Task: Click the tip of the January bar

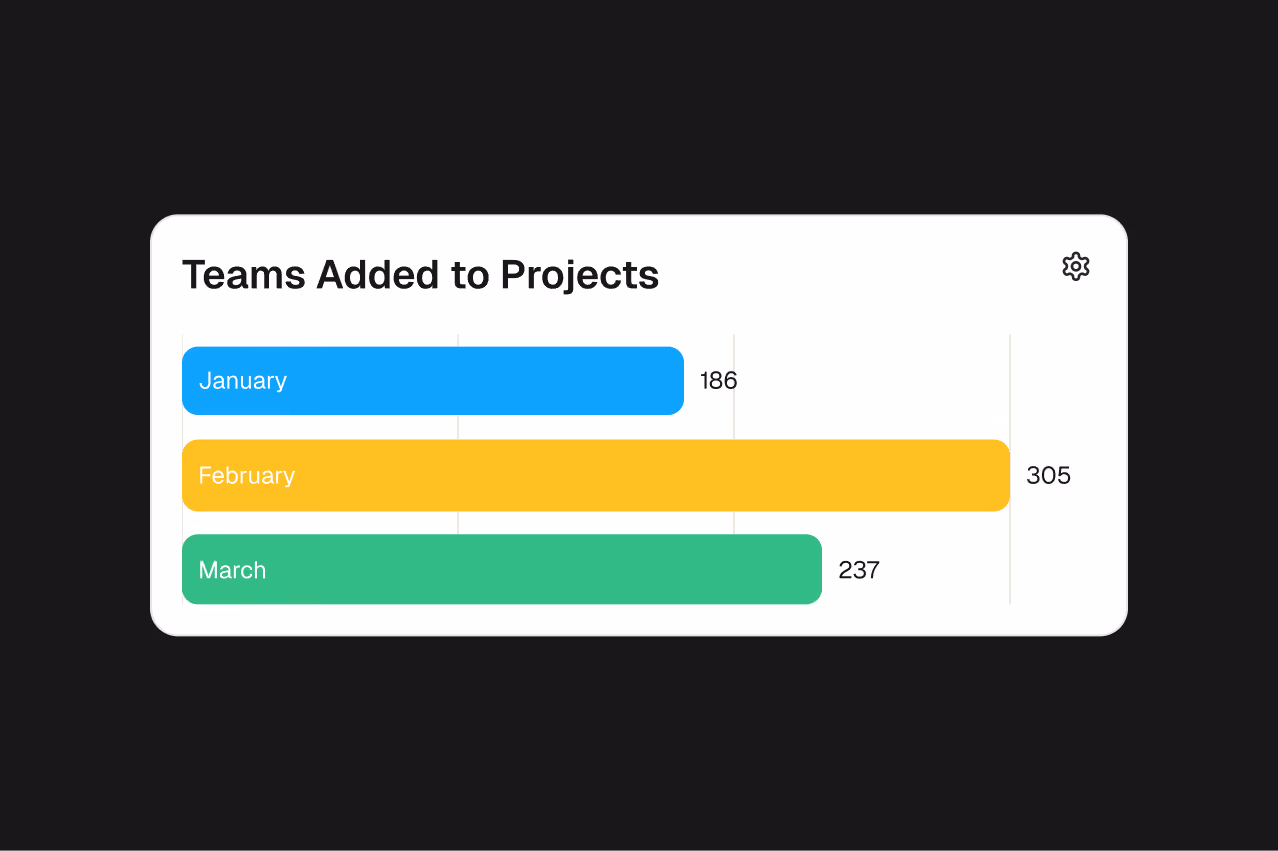Action: [x=676, y=380]
